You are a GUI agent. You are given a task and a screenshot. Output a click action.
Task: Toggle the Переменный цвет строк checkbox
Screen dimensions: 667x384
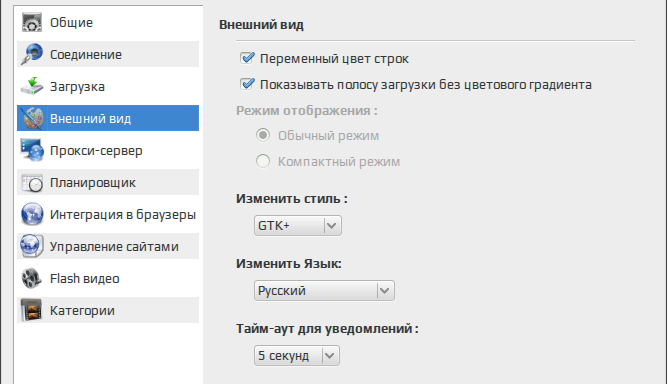(247, 58)
